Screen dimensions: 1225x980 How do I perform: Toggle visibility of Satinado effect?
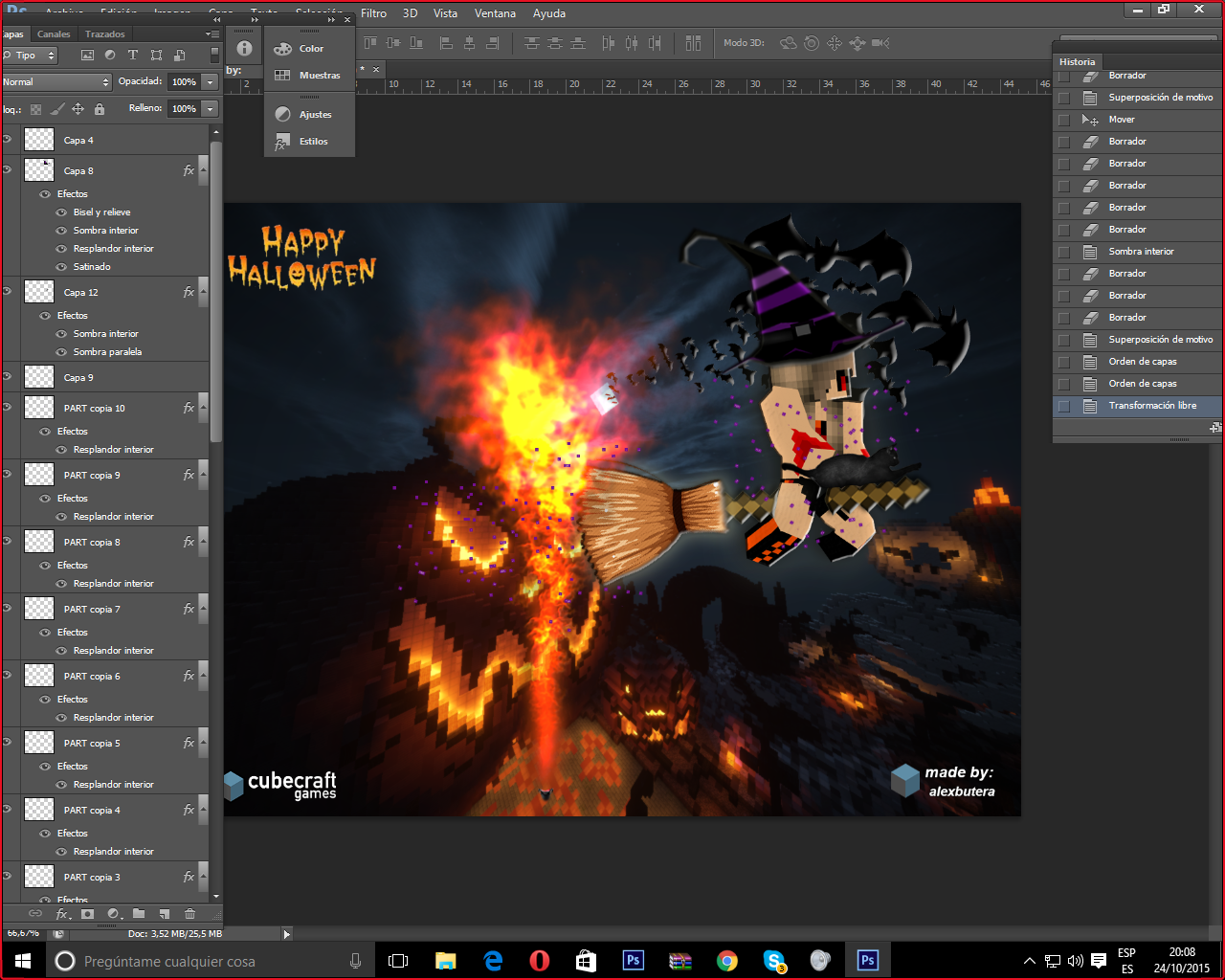(61, 267)
